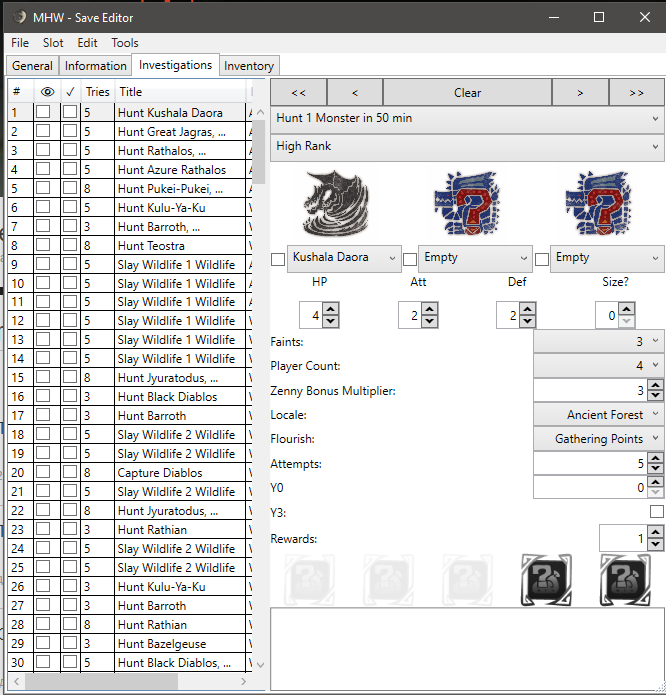Click the Zenny Bonus Multiplier input field
666x695 pixels.
pos(590,390)
